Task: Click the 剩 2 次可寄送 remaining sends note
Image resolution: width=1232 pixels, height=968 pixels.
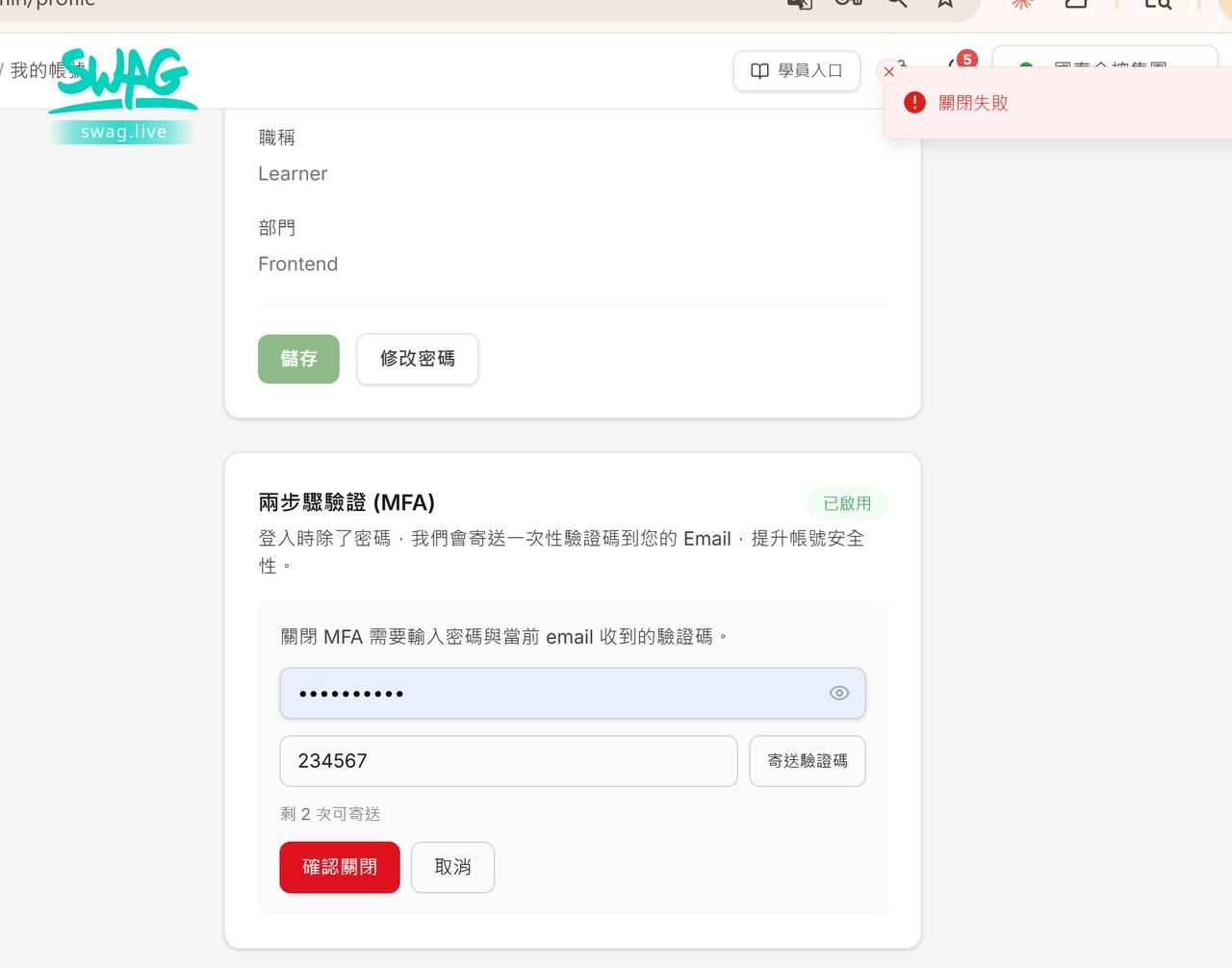Action: (x=330, y=814)
